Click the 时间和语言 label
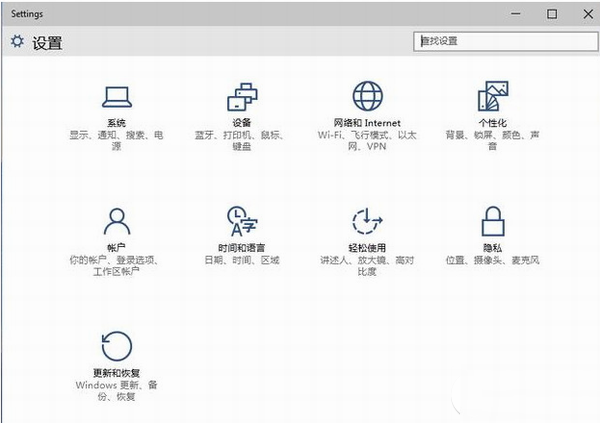The width and height of the screenshot is (600, 423). tap(241, 248)
